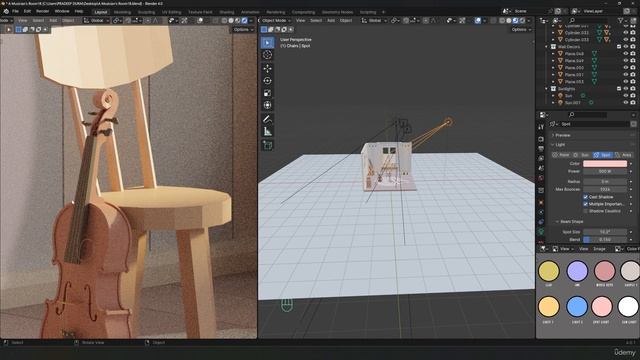Open the Render menu
Screen dimensions: 640x360
click(42, 11)
